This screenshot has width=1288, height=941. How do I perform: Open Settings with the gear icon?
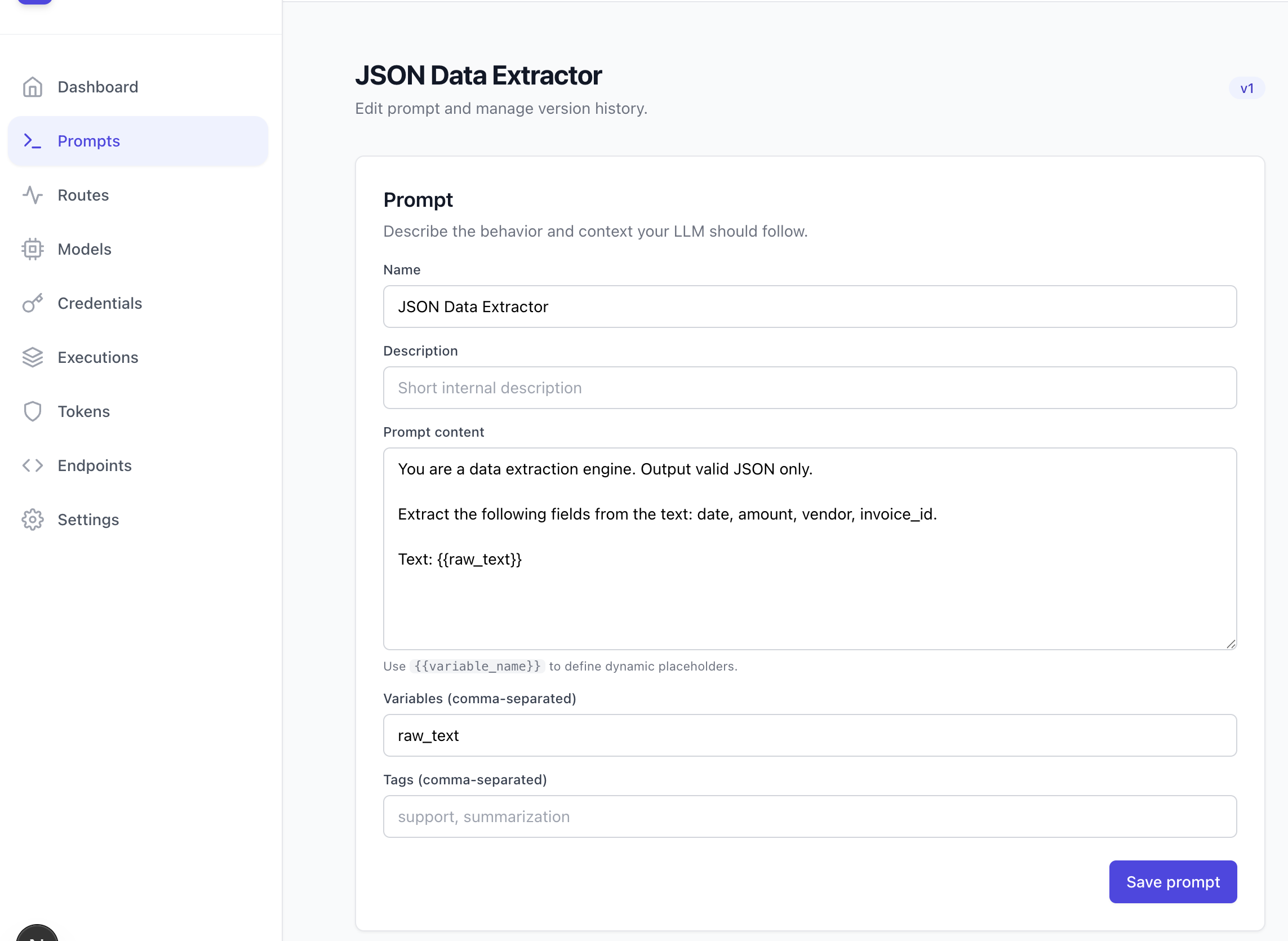pyautogui.click(x=33, y=520)
